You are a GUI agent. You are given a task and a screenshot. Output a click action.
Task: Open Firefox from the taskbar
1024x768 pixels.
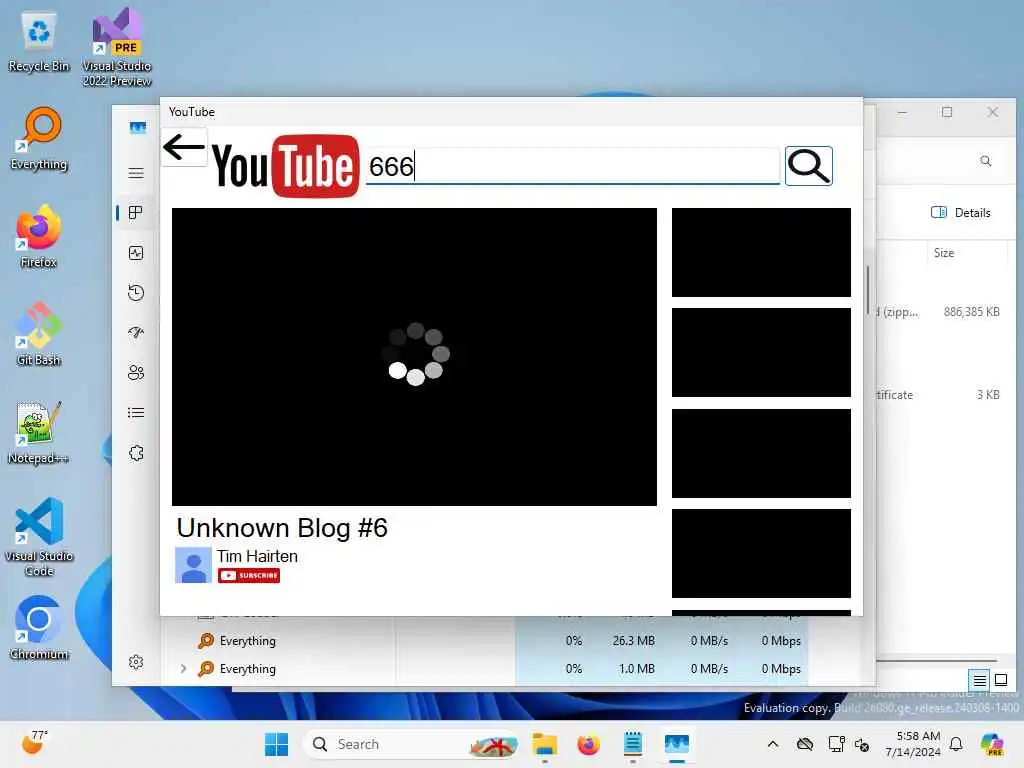(588, 744)
